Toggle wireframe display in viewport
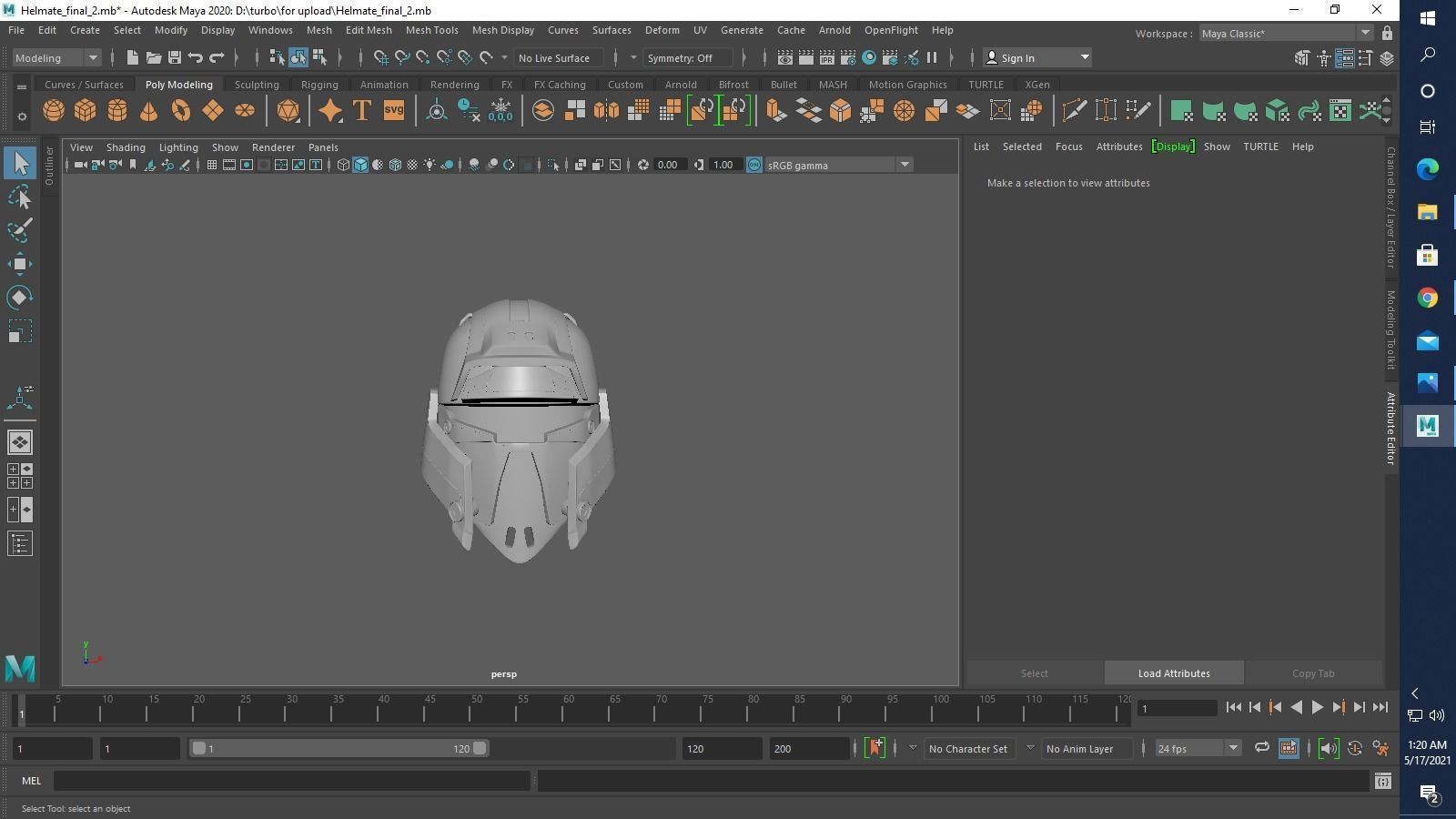 (x=343, y=165)
